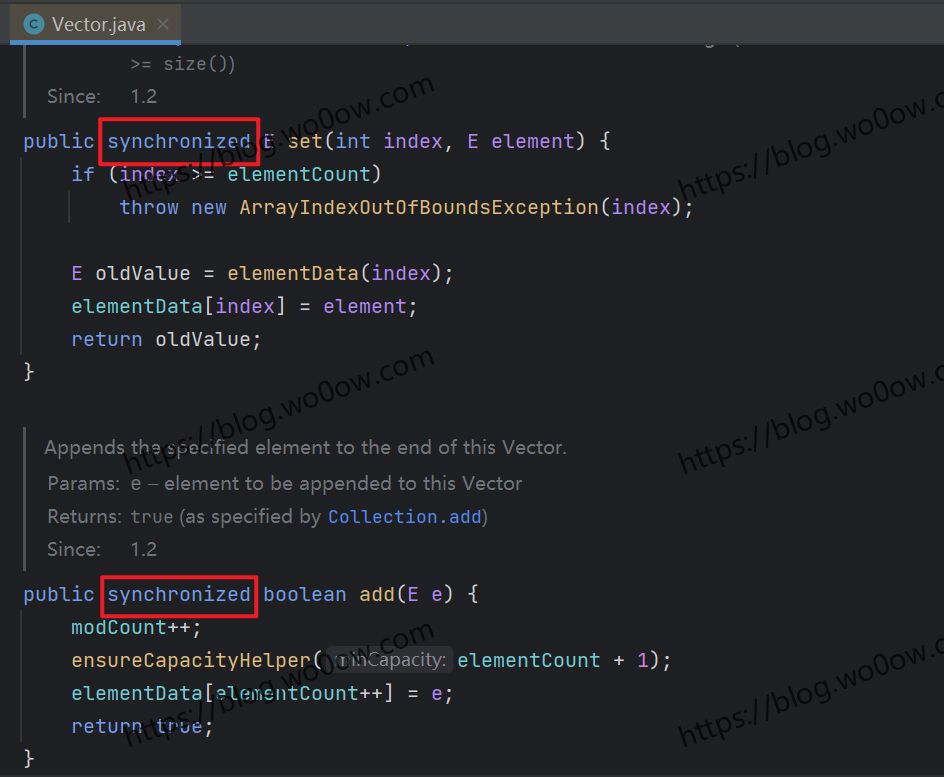Open the Collection.add documentation link

[404, 517]
